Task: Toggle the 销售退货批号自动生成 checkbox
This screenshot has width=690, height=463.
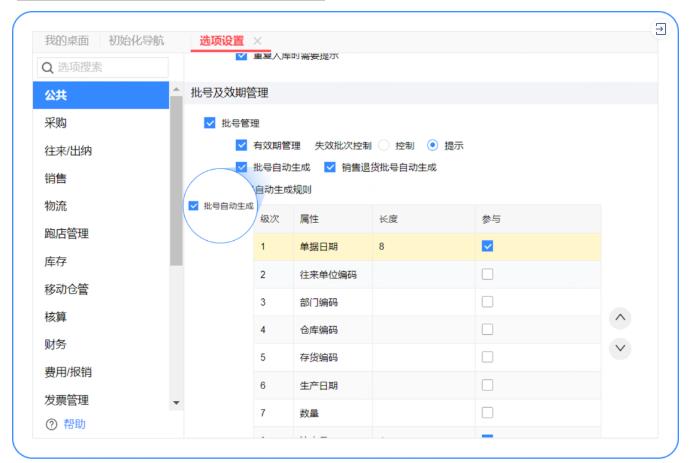Action: 330,167
